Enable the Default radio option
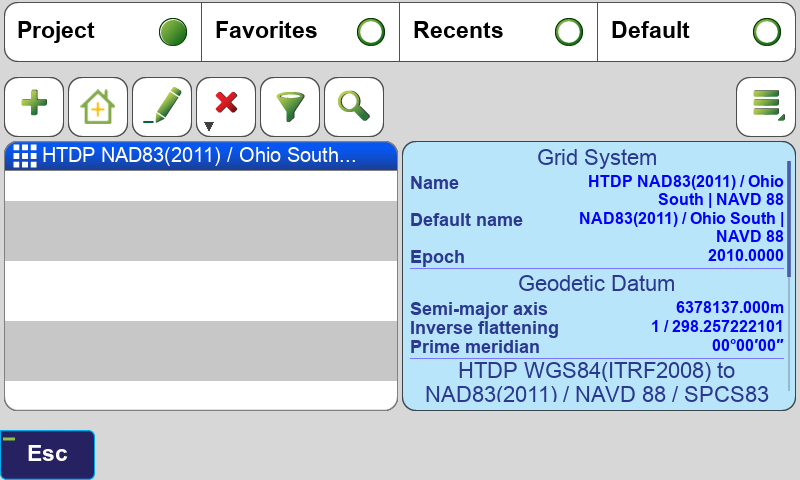 [x=767, y=32]
